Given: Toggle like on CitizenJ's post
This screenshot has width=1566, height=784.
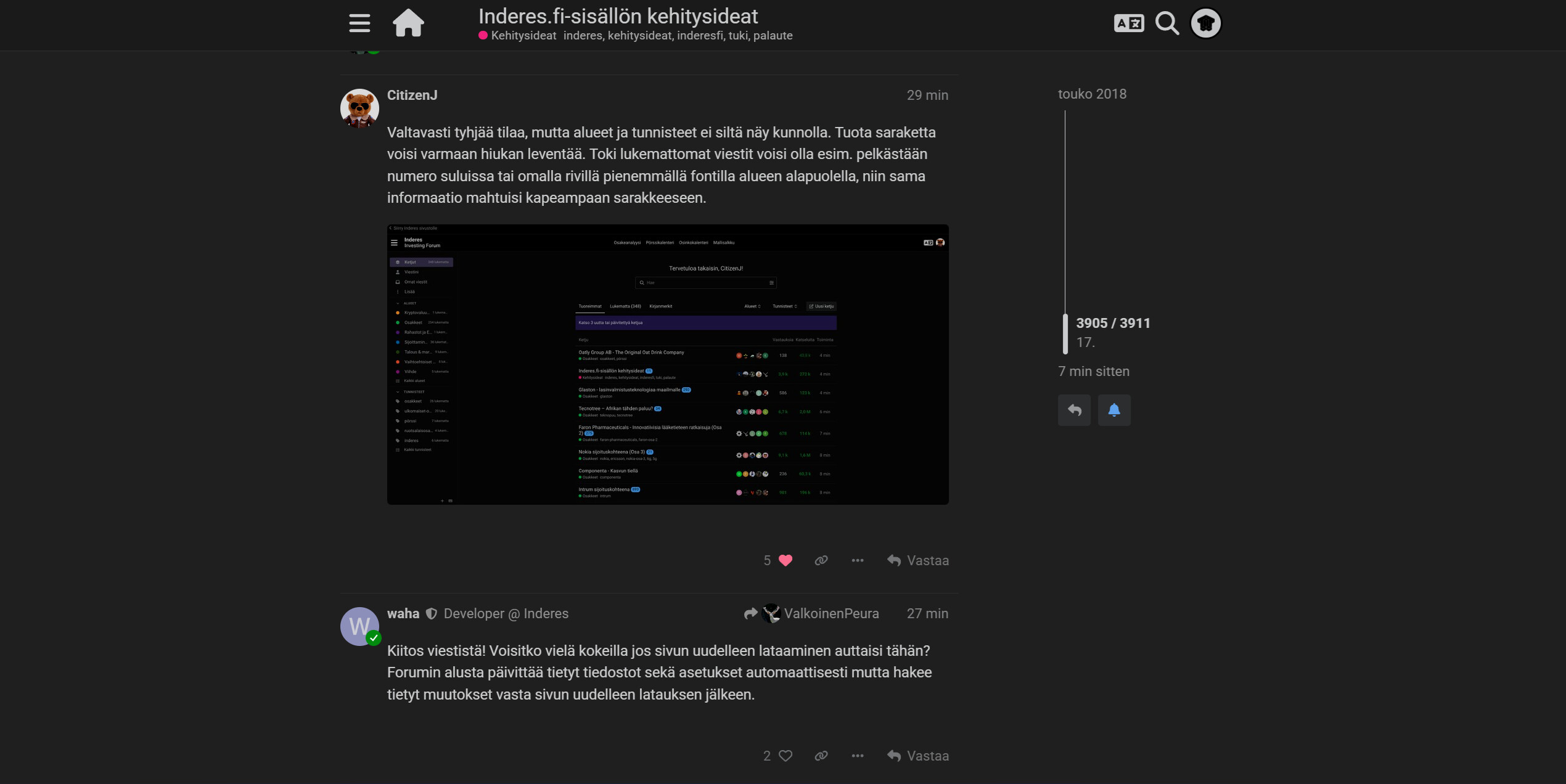Looking at the screenshot, I should (x=785, y=560).
